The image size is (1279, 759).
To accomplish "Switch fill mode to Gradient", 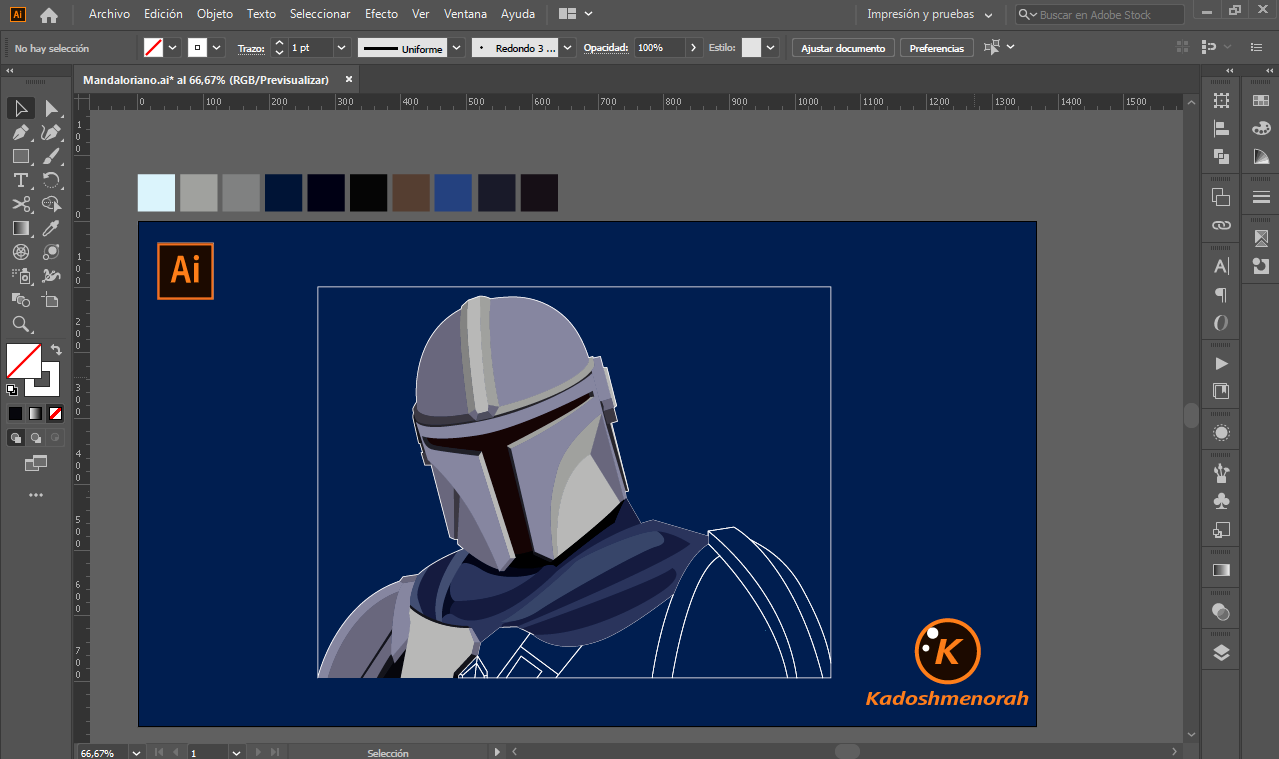I will 35,413.
